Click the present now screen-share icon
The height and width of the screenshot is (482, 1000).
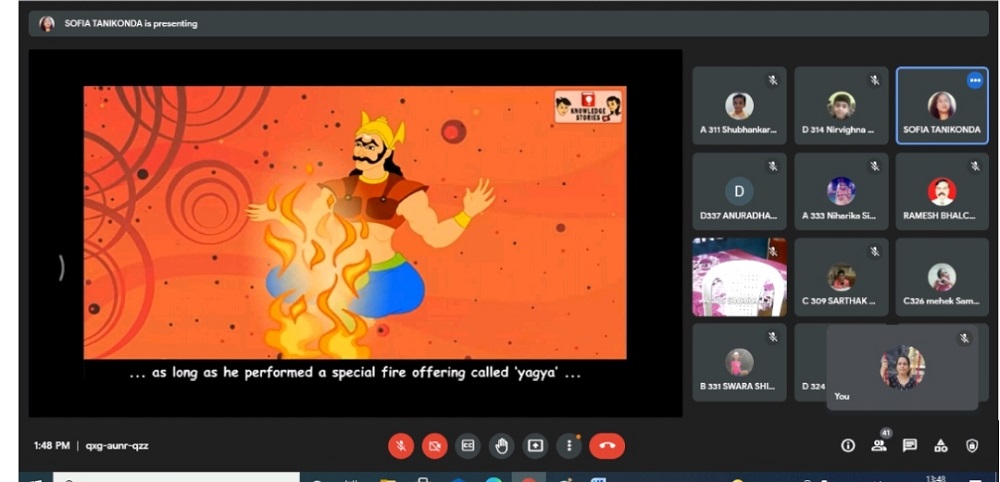(535, 446)
